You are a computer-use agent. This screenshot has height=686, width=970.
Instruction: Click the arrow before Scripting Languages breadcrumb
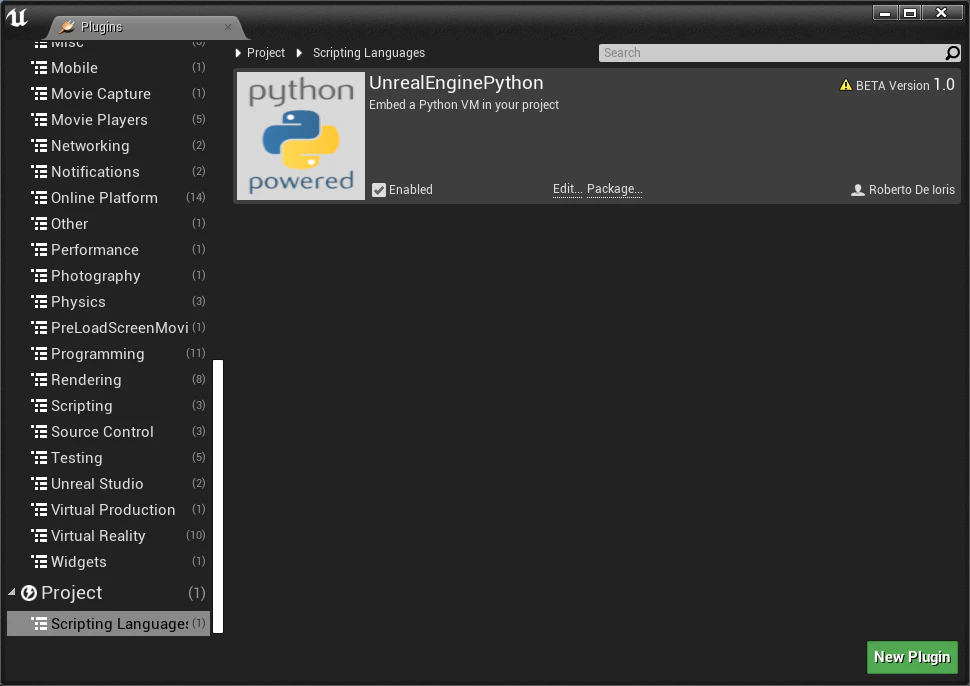(x=299, y=53)
